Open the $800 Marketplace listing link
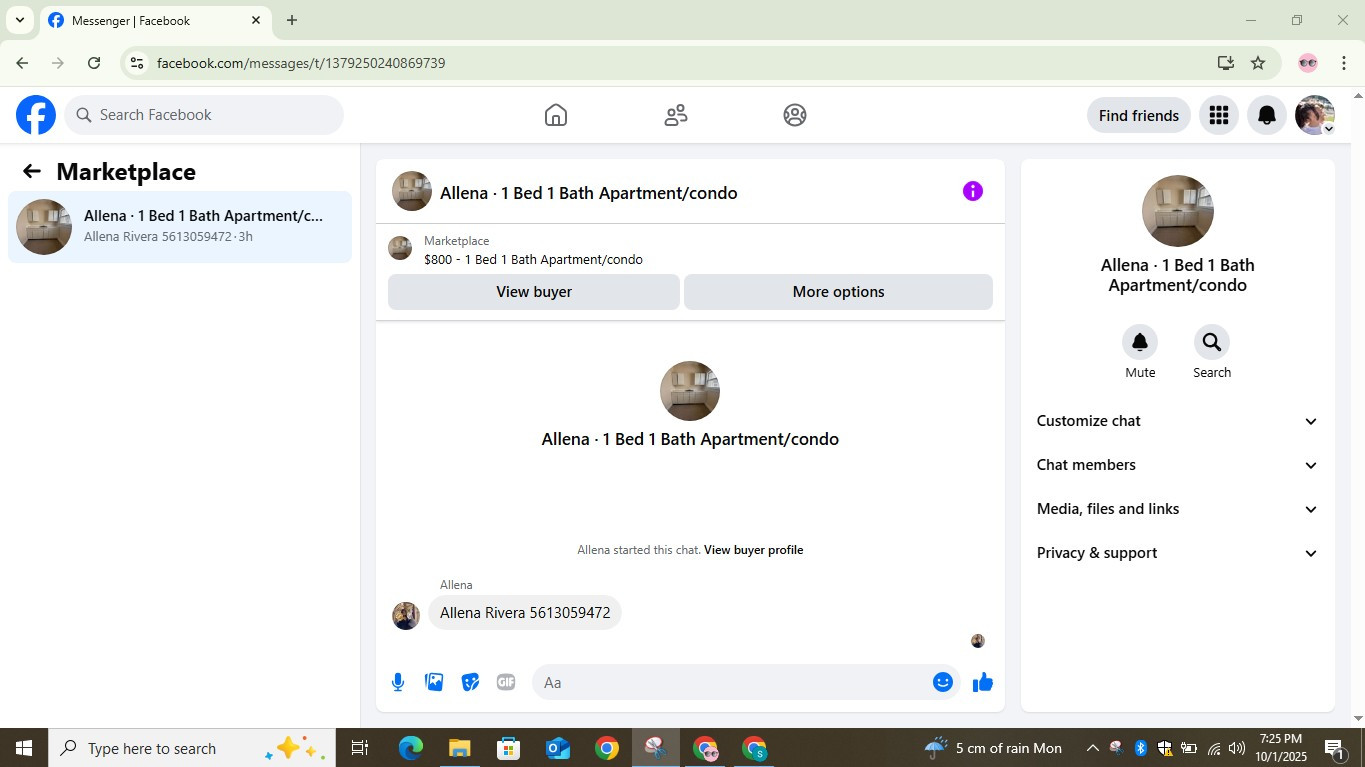Image resolution: width=1365 pixels, height=767 pixels. pos(533,259)
